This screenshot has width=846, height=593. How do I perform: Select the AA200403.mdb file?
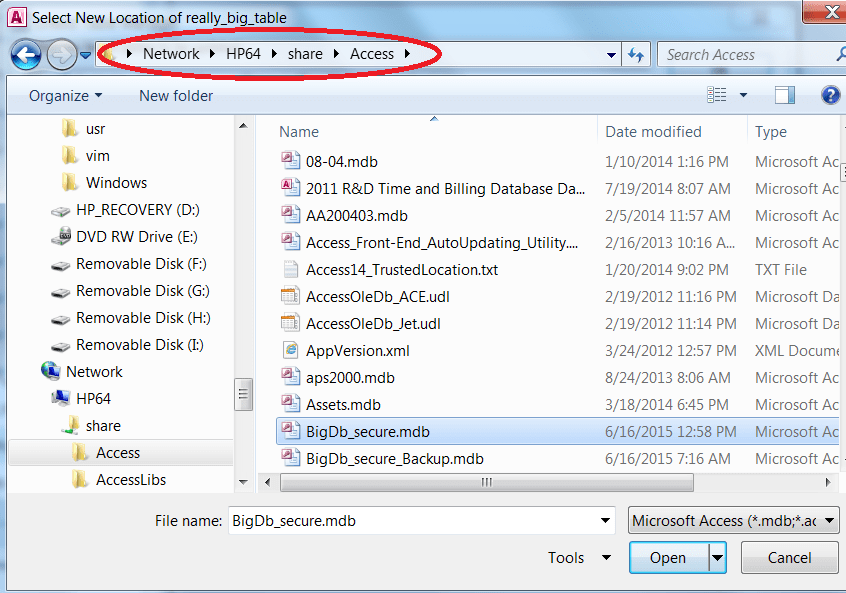357,216
